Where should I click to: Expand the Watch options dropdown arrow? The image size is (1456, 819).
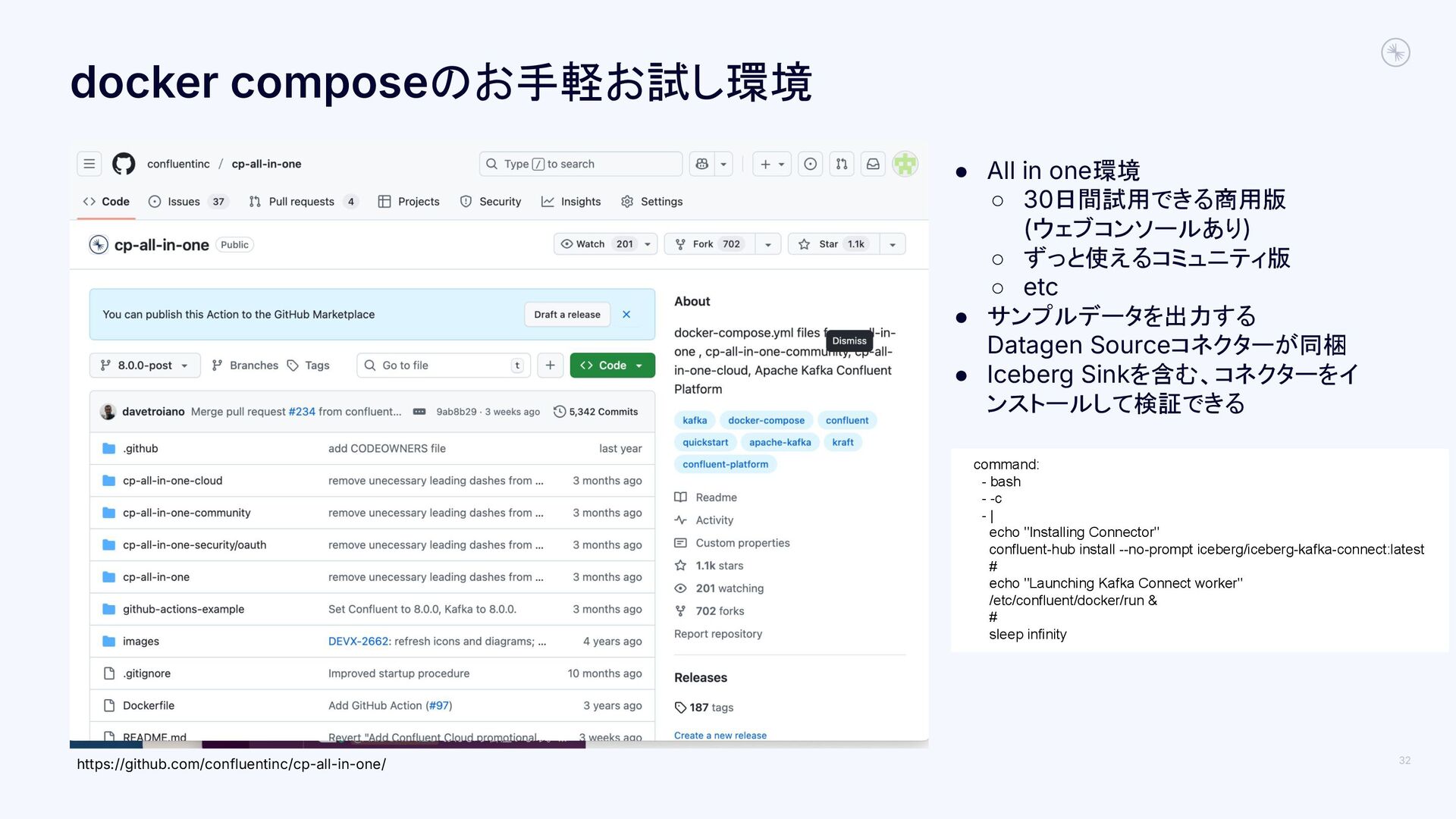point(648,244)
